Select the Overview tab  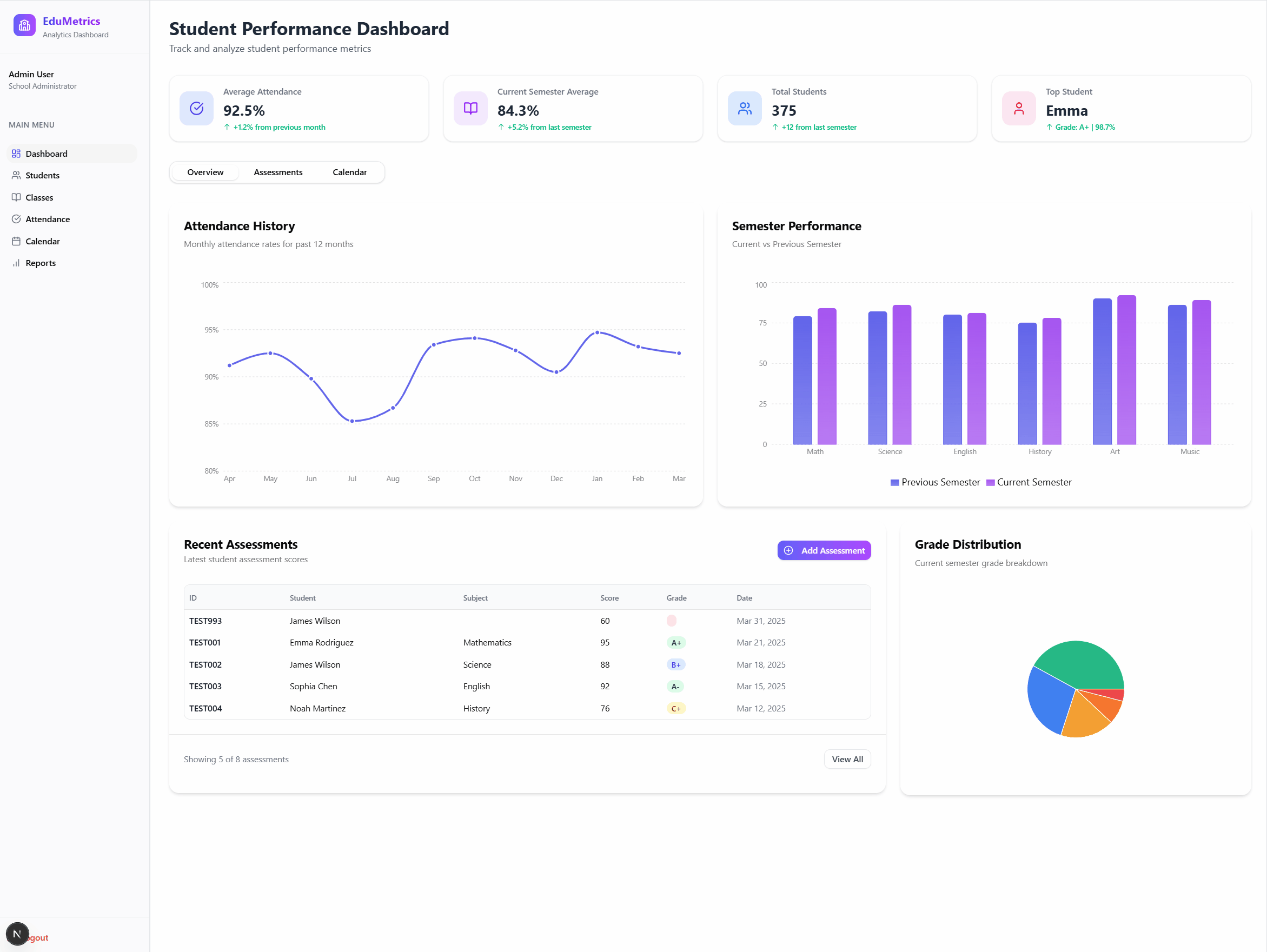tap(205, 172)
